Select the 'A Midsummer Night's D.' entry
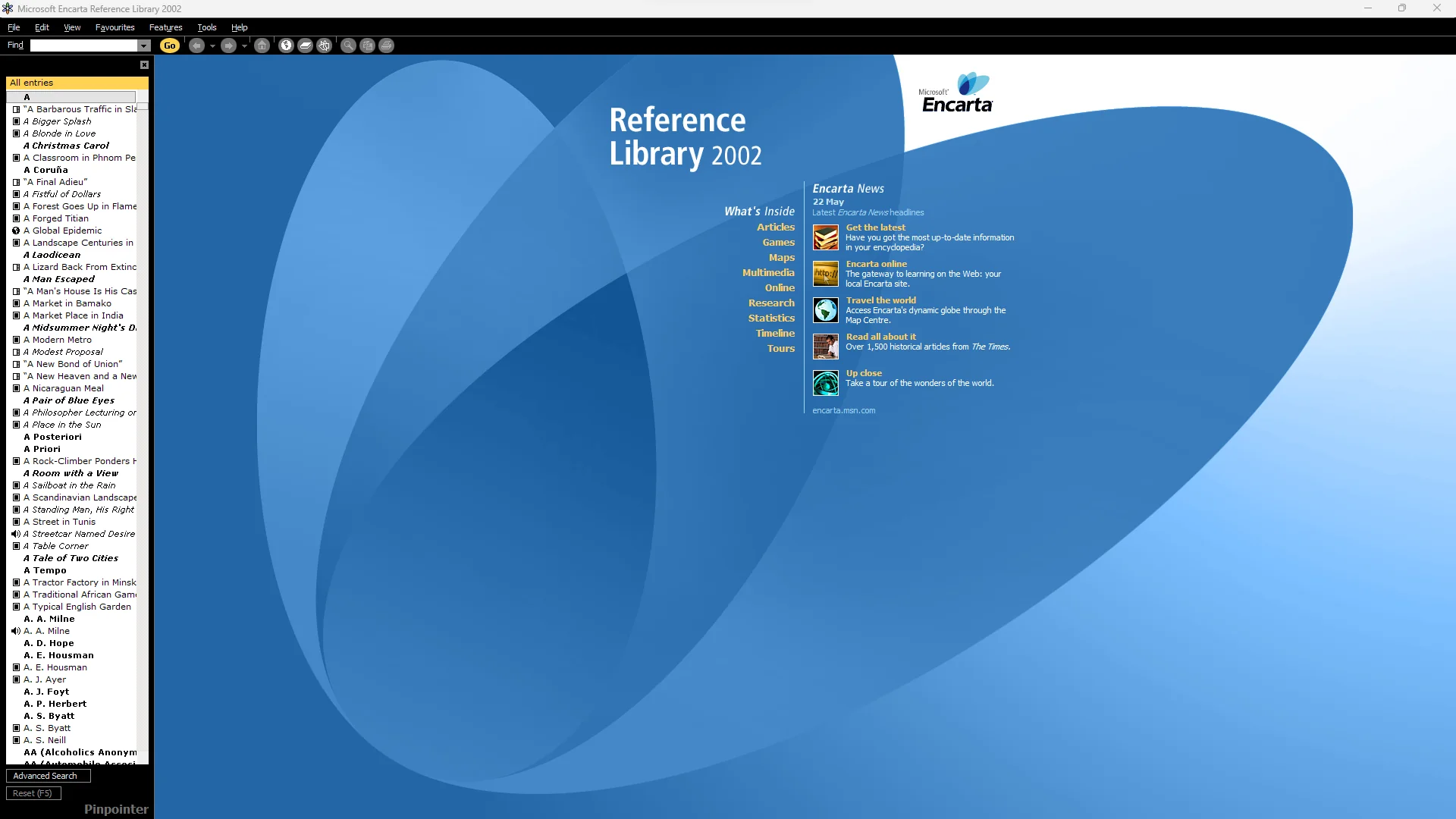1456x819 pixels. tap(80, 328)
